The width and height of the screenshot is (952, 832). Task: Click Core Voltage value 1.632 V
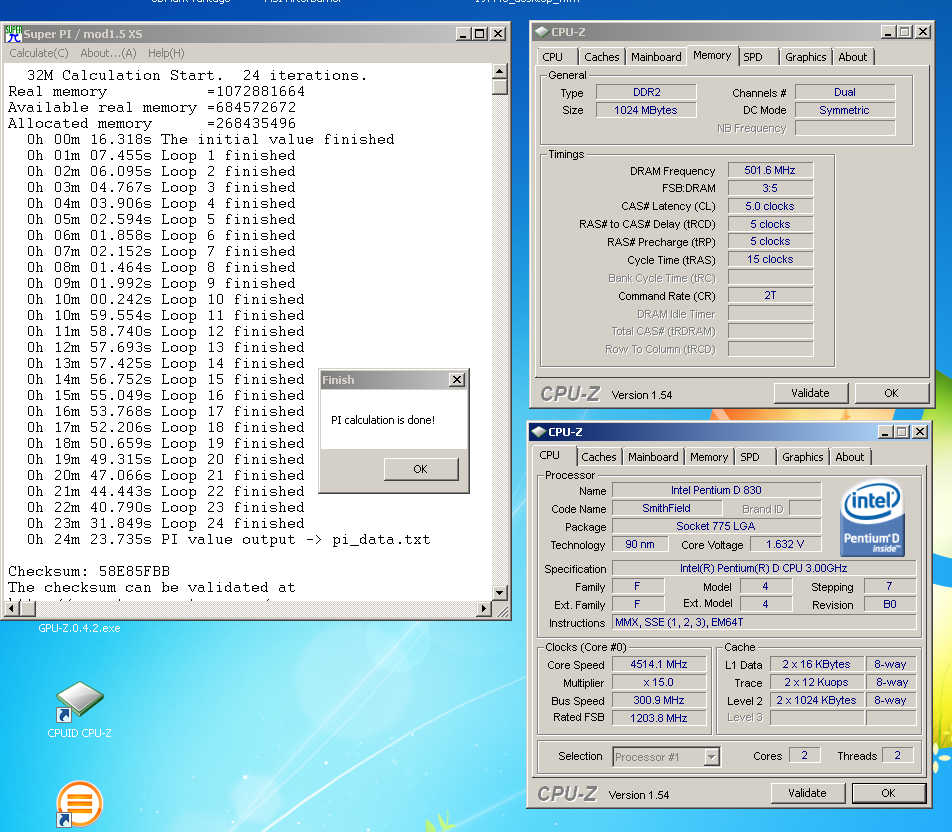pyautogui.click(x=785, y=544)
